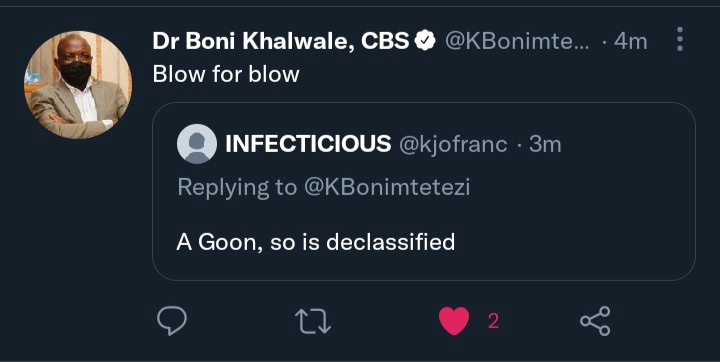Click the Replying to label text
This screenshot has height=362, width=720.
(237, 187)
